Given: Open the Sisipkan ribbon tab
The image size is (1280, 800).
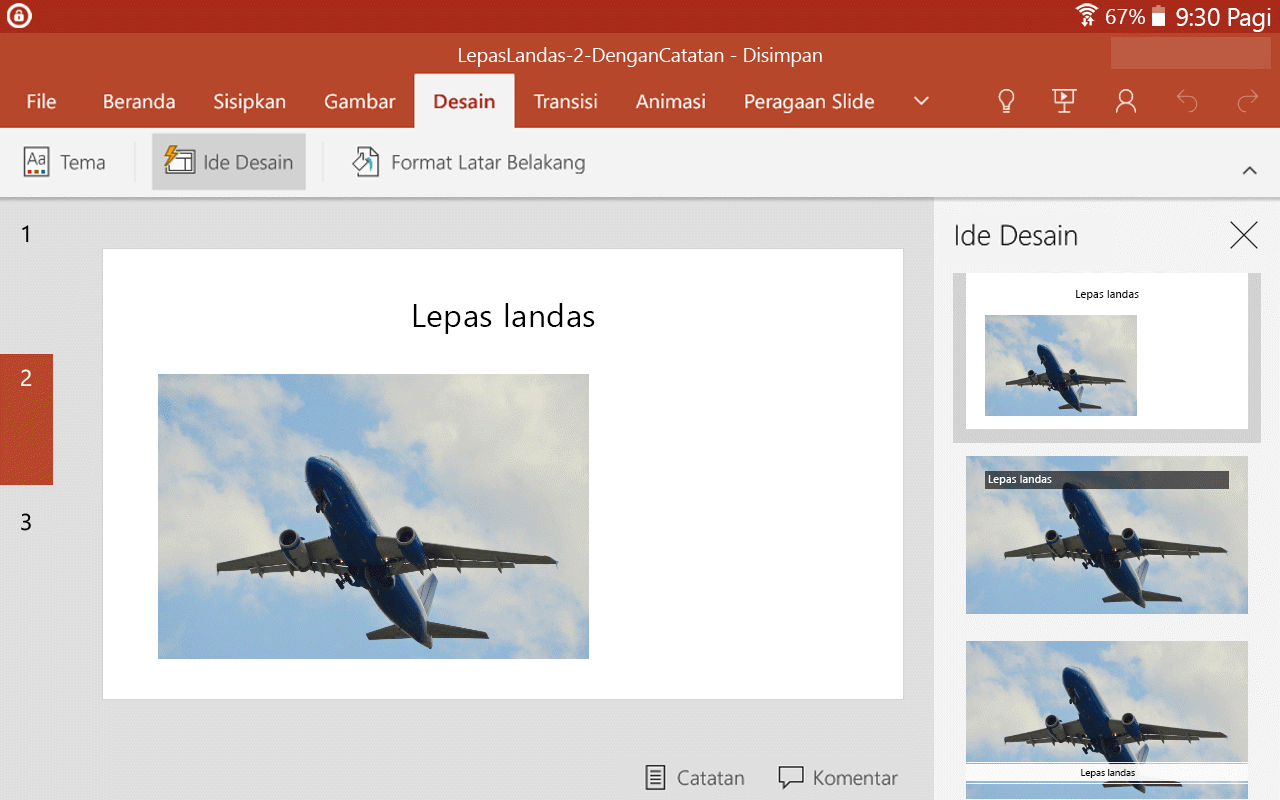Looking at the screenshot, I should [x=249, y=101].
